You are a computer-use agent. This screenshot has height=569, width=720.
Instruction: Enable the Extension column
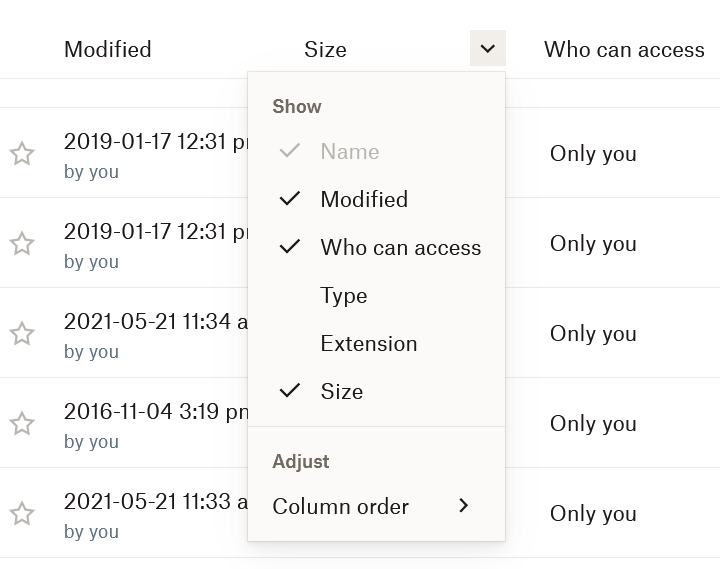(x=368, y=344)
